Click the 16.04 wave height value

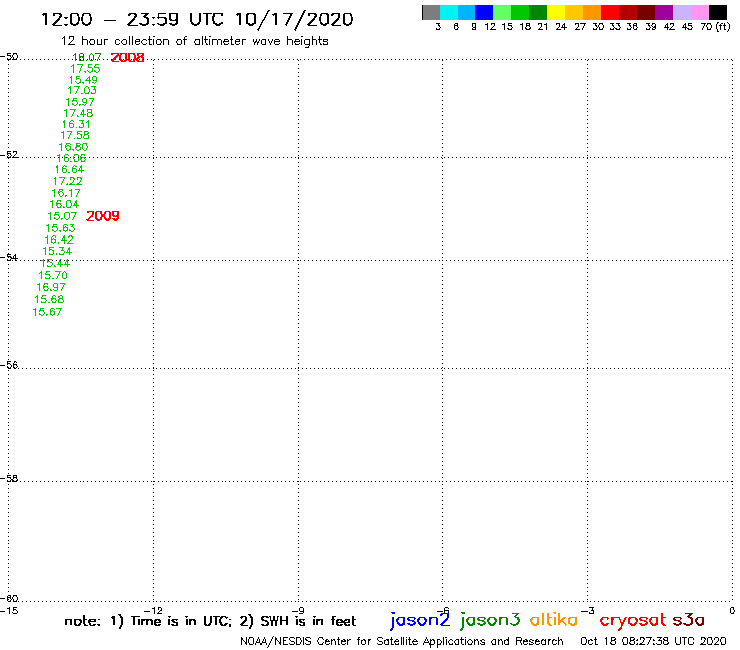pos(64,204)
